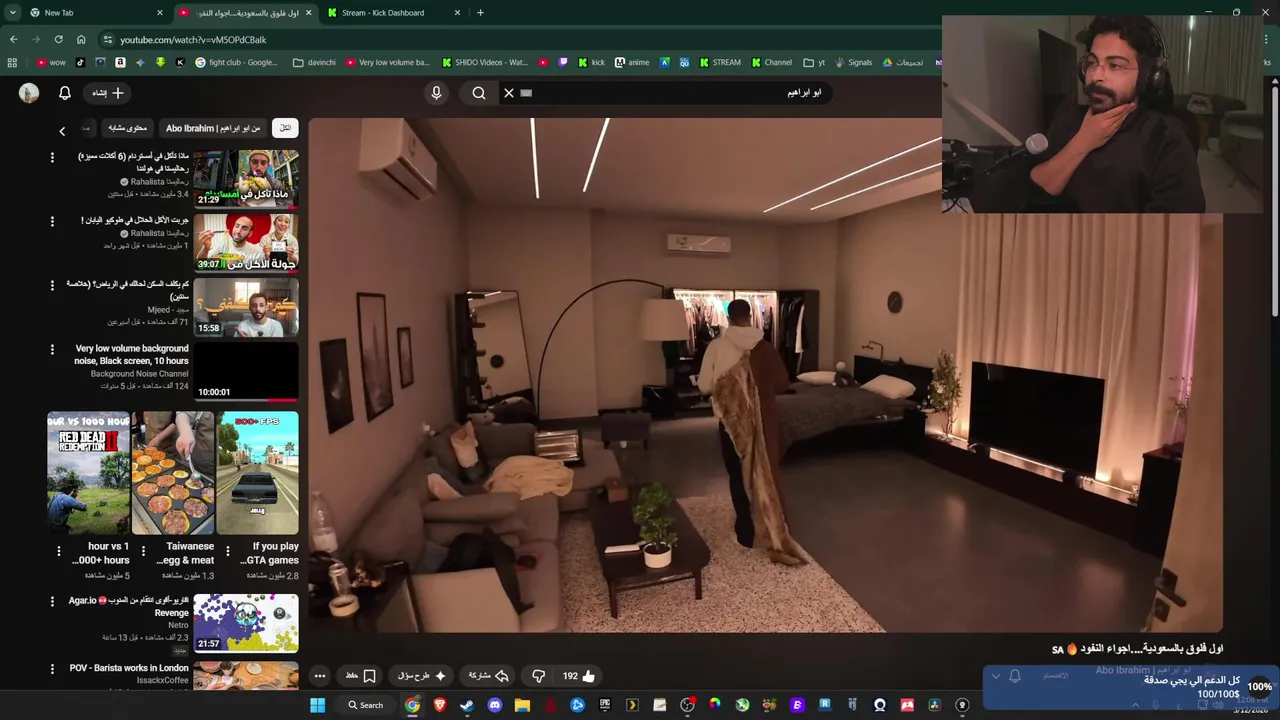Viewport: 1280px width, 720px height.
Task: Open the Windows Start menu
Action: pos(318,705)
